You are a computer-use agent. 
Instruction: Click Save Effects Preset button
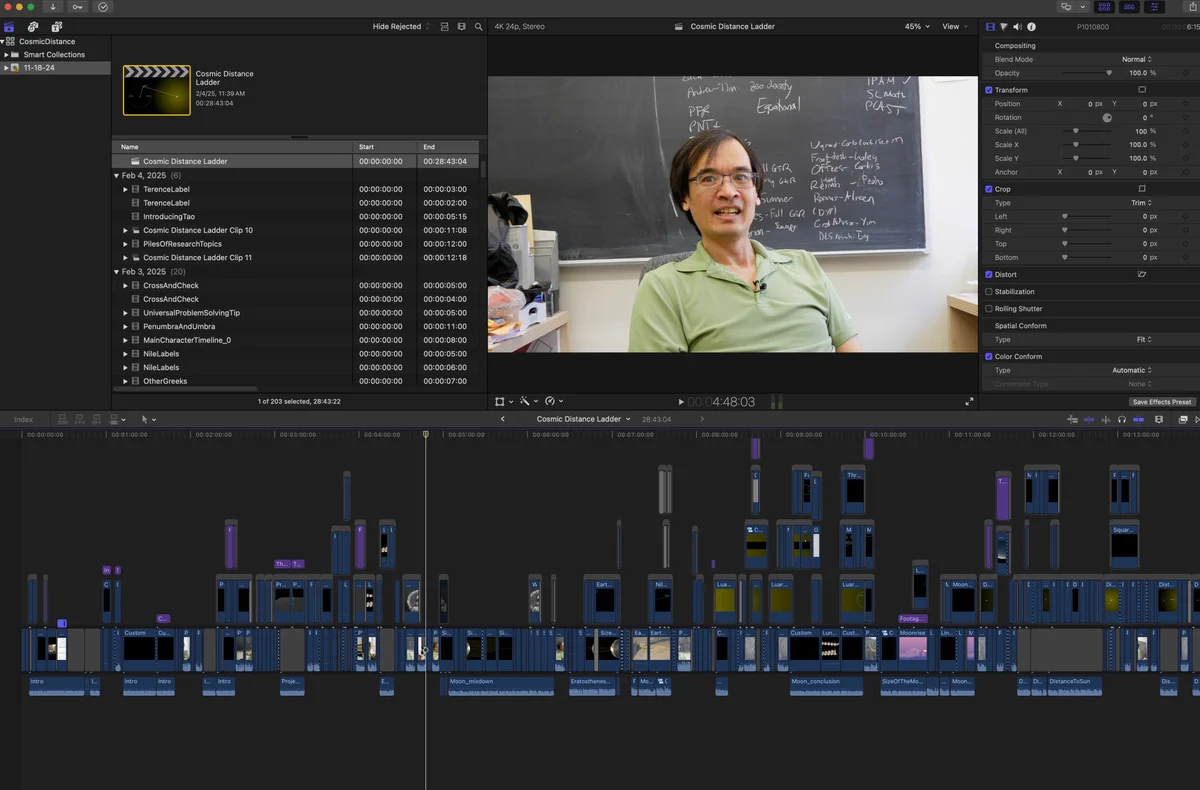(x=1161, y=402)
